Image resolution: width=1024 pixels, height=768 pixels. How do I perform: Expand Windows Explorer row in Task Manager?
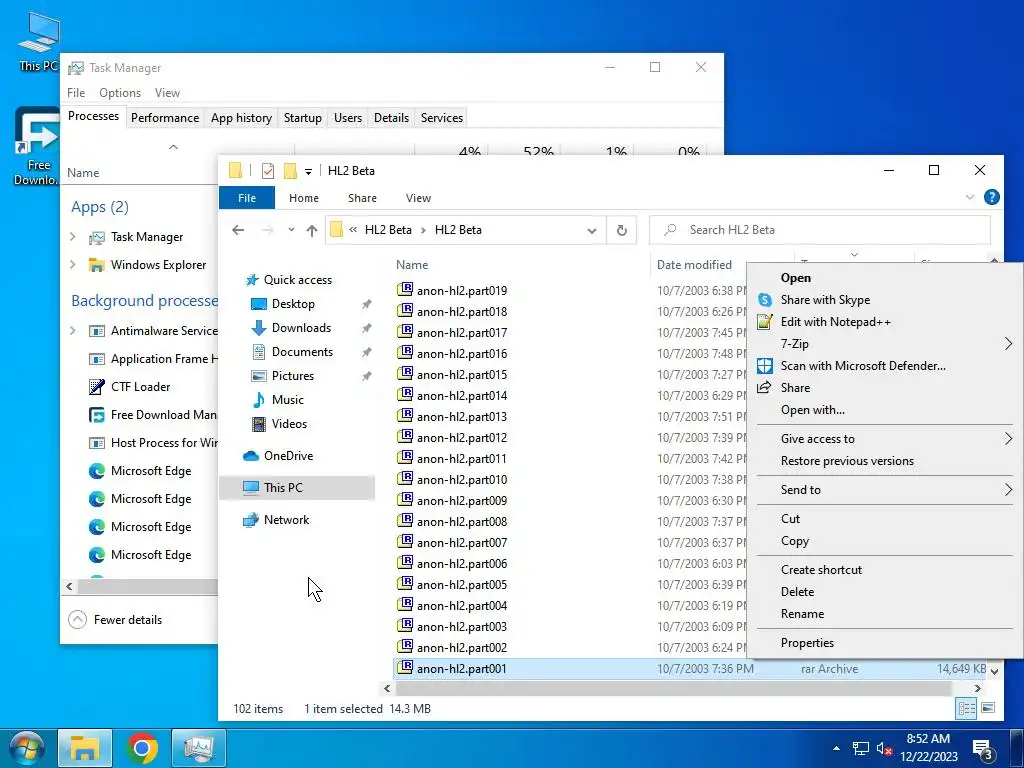click(72, 265)
